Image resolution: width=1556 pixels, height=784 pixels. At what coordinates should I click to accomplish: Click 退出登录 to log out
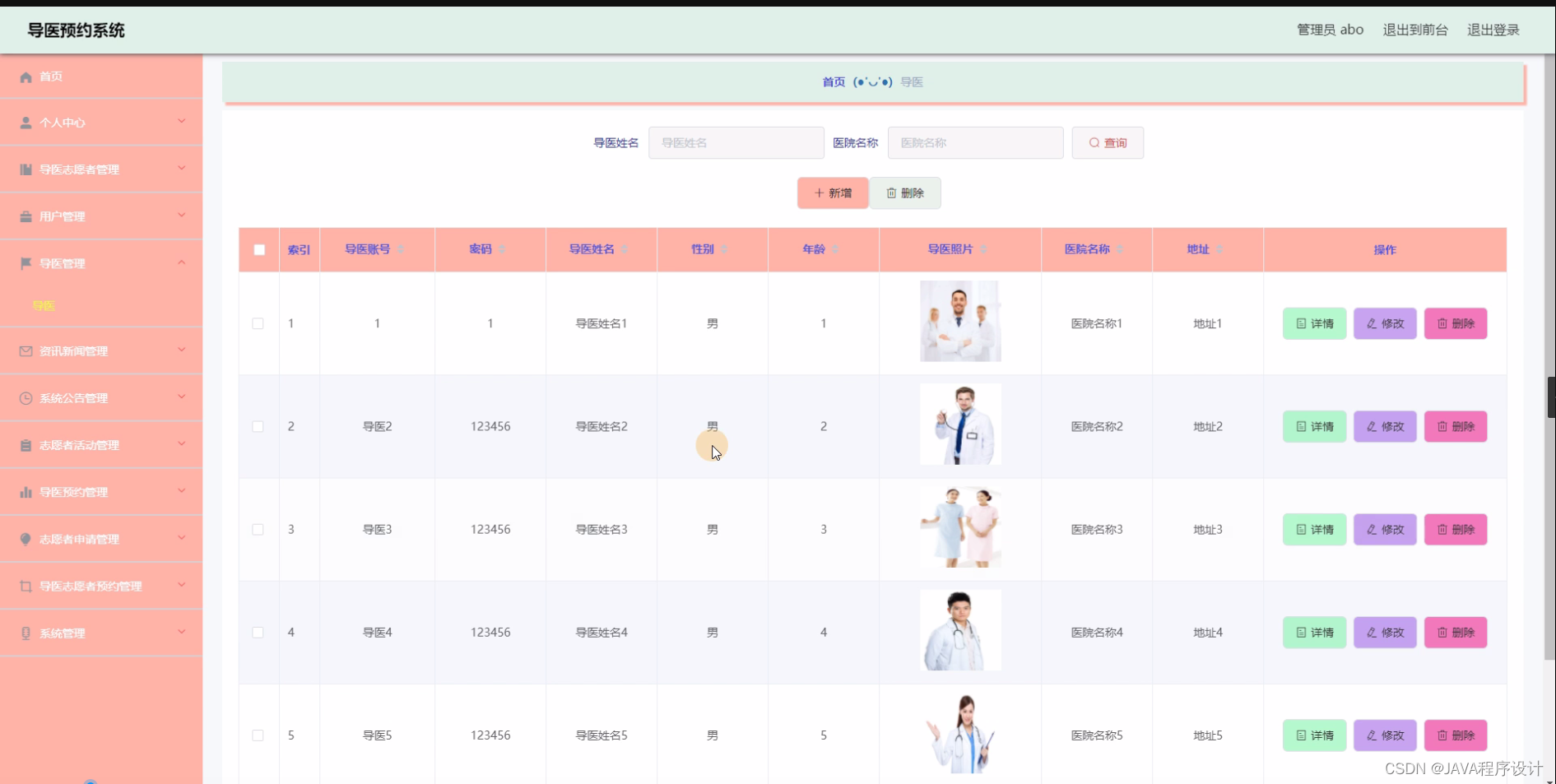[1493, 30]
